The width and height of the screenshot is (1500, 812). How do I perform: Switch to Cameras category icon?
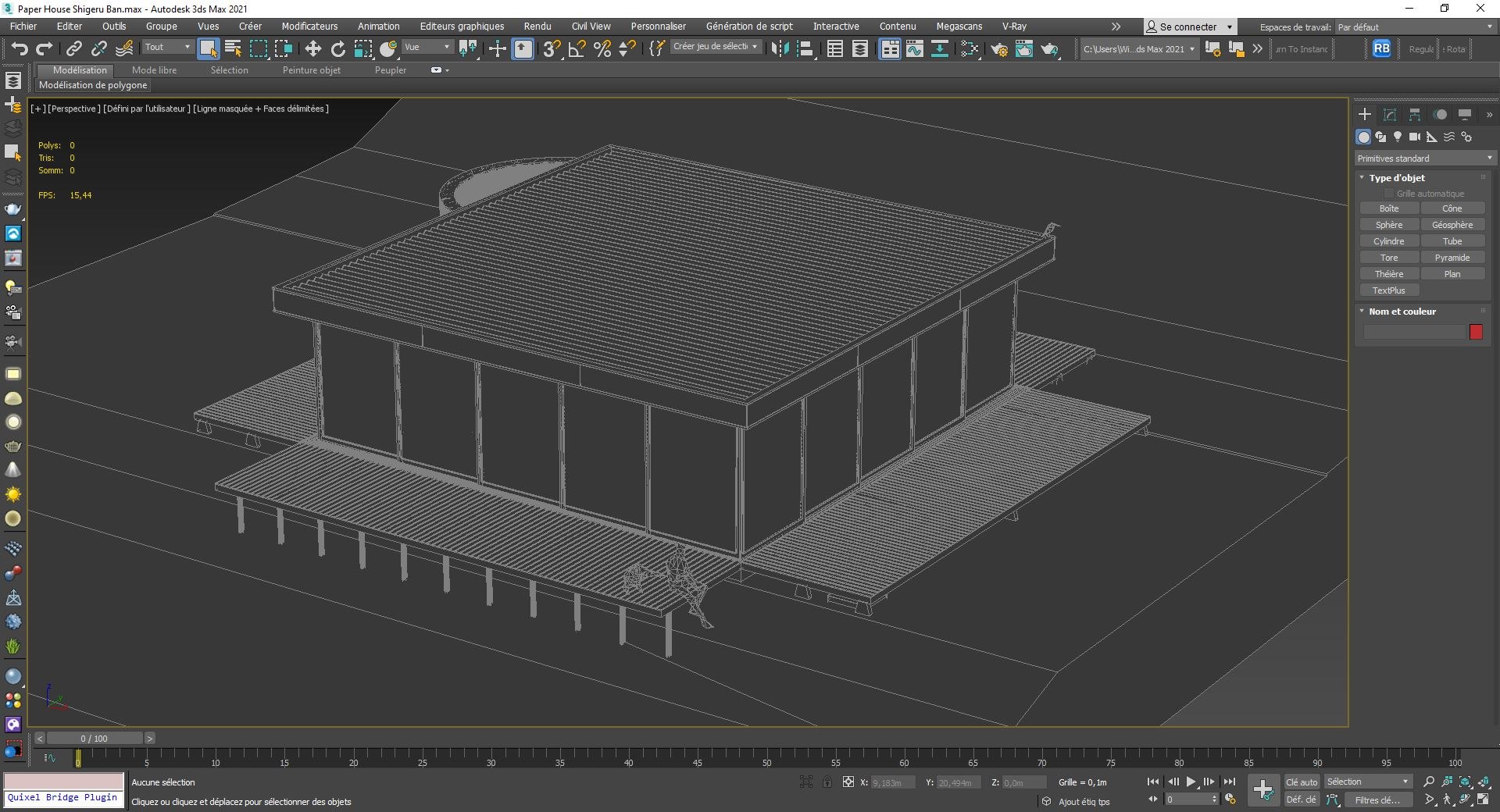click(1415, 137)
